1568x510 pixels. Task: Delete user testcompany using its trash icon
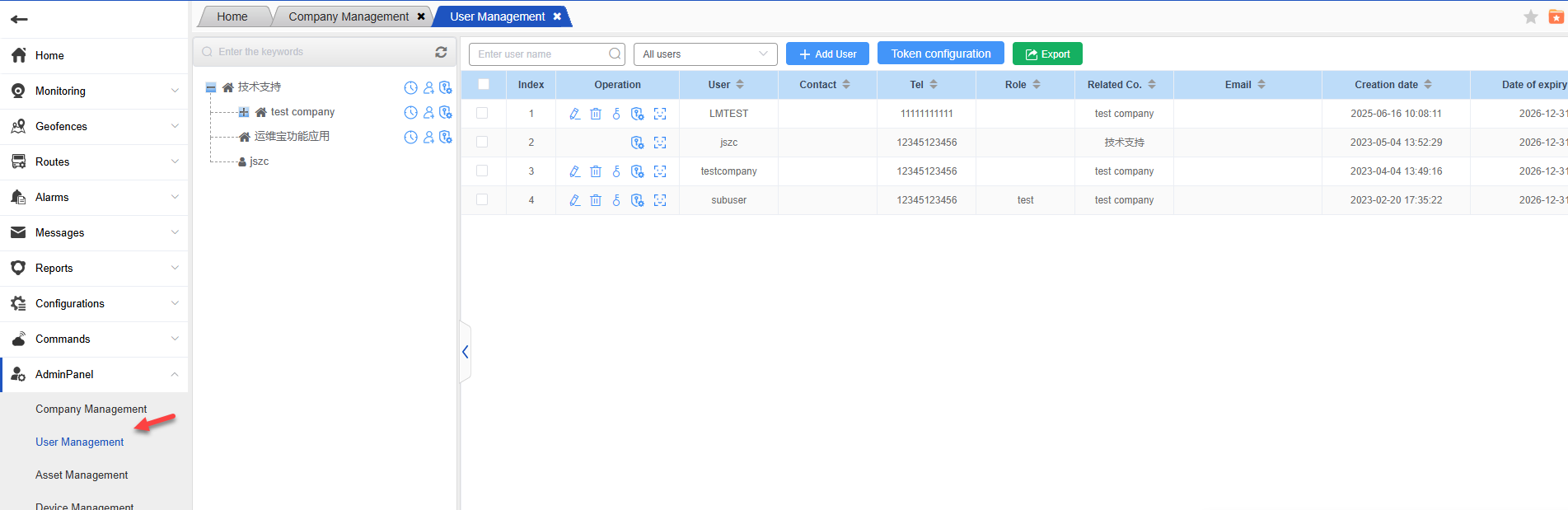(596, 171)
